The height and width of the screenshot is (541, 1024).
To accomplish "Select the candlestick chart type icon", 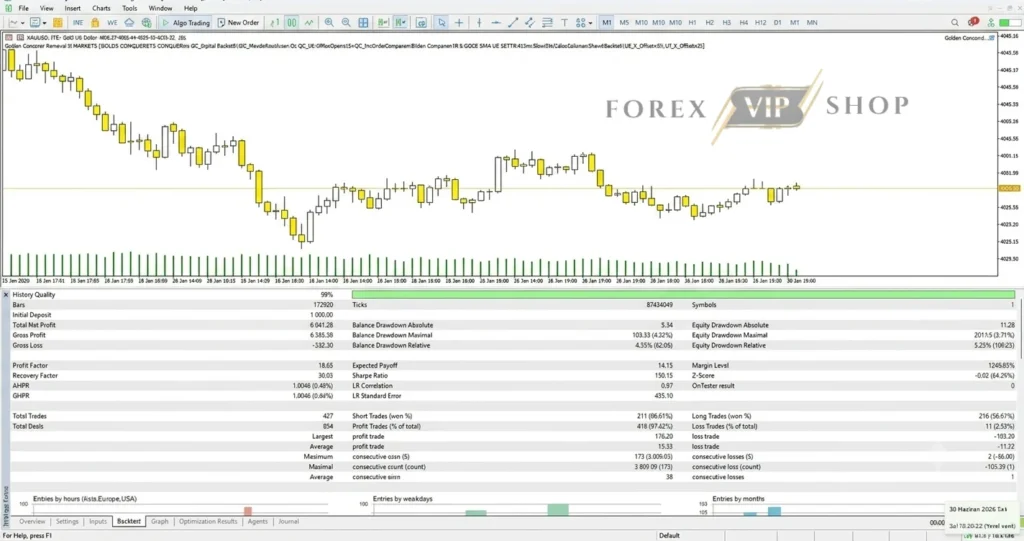I will [x=291, y=23].
